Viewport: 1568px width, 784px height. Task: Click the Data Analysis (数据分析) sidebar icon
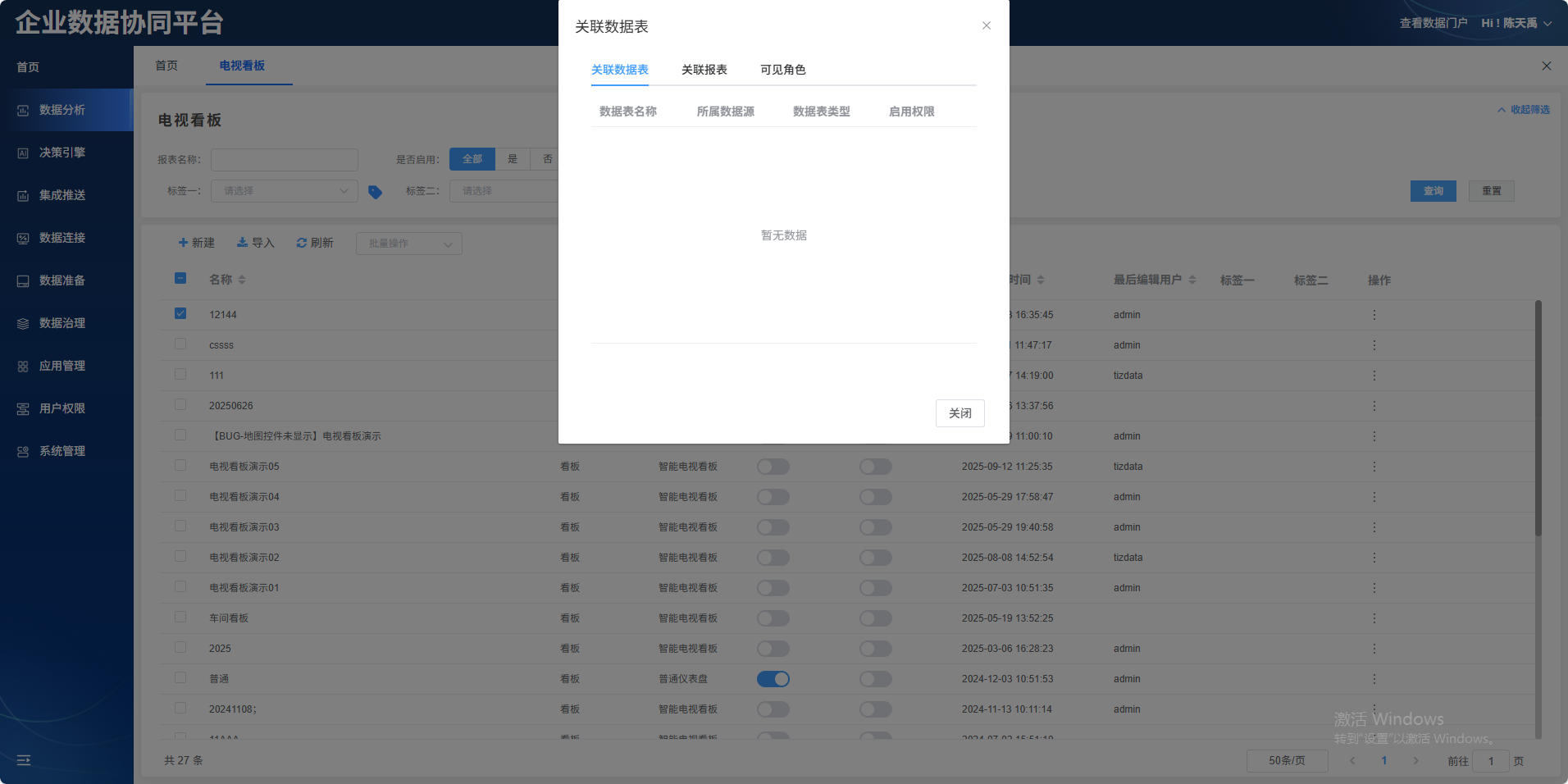(x=23, y=110)
